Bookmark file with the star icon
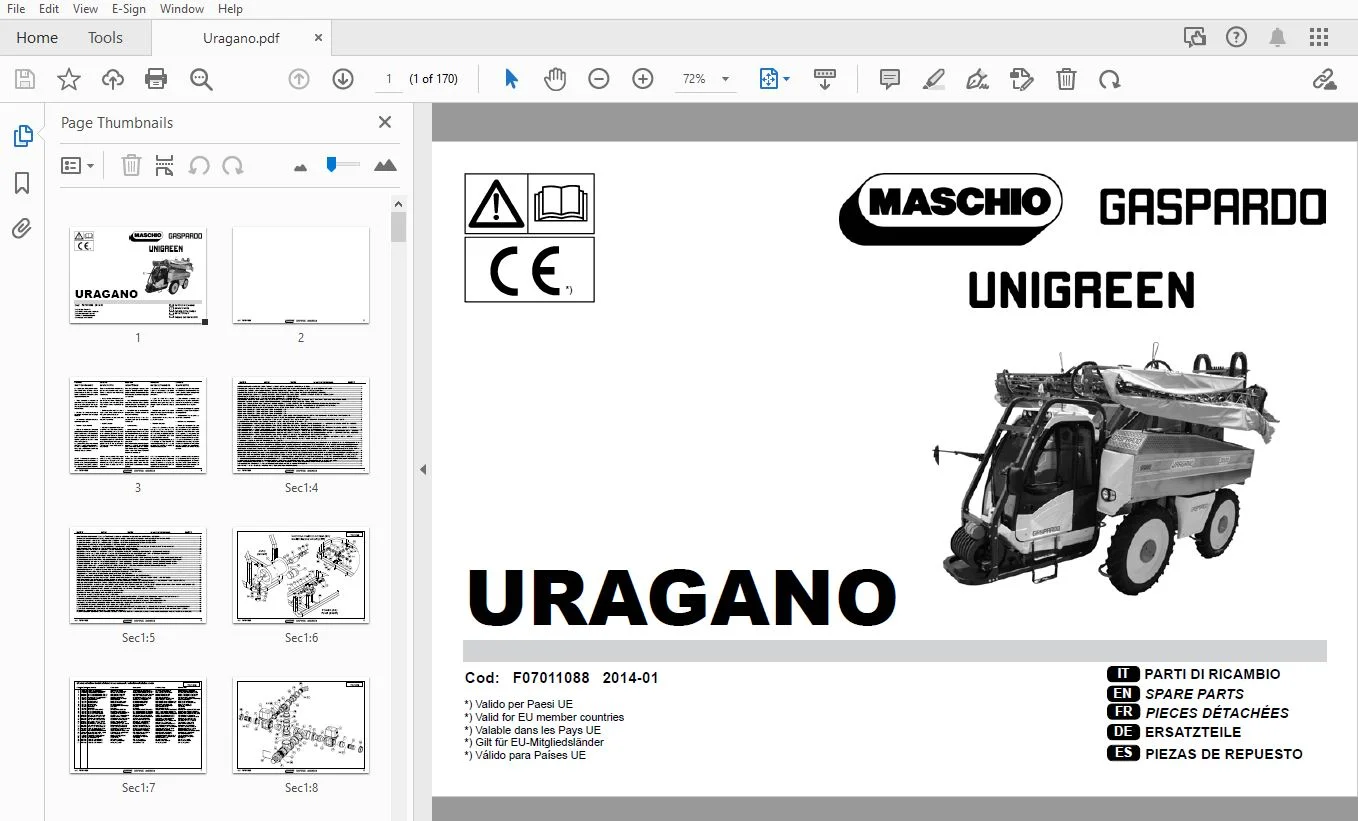Screen dimensions: 1358x821 tap(69, 79)
